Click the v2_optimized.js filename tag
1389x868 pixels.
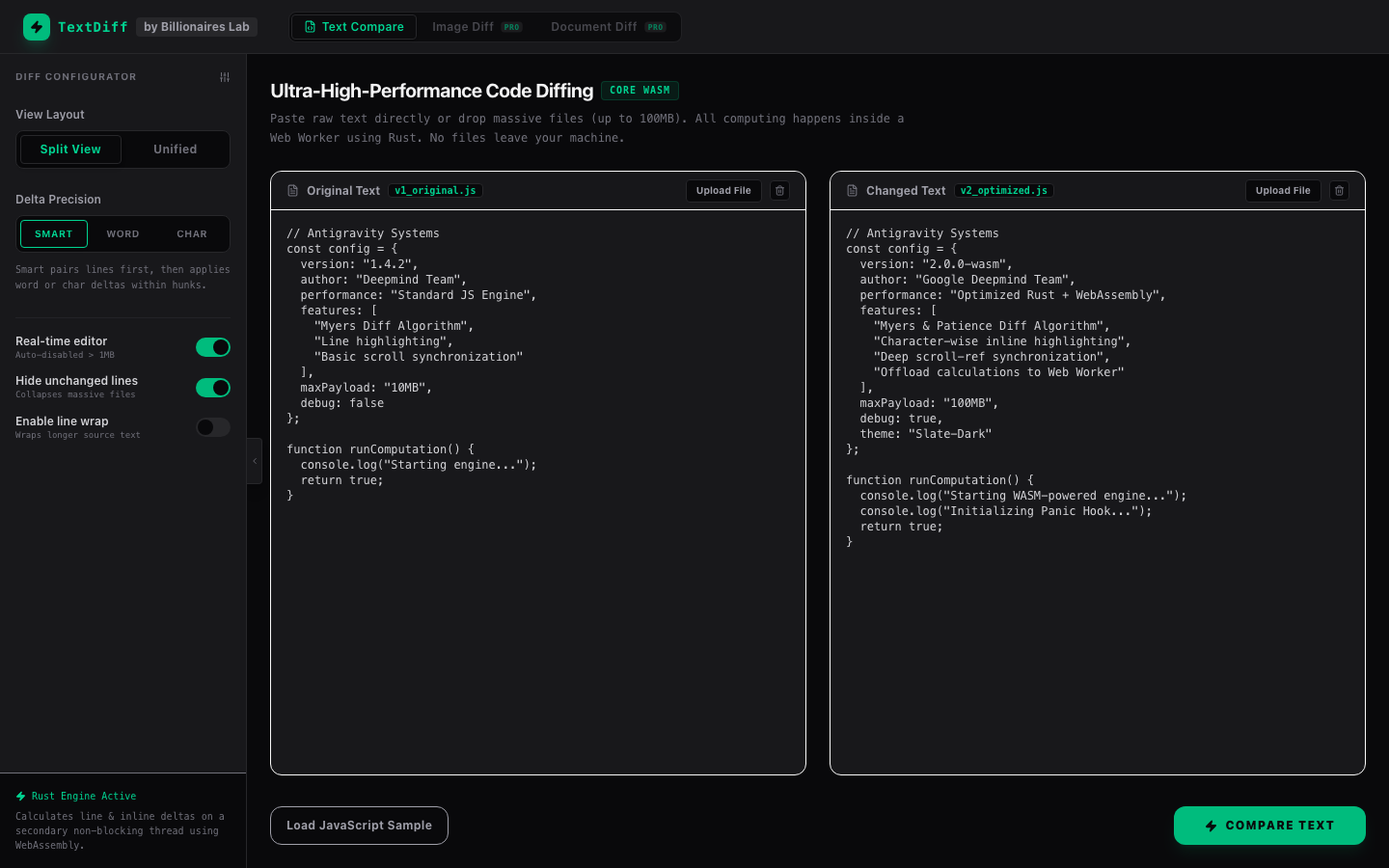point(1004,191)
